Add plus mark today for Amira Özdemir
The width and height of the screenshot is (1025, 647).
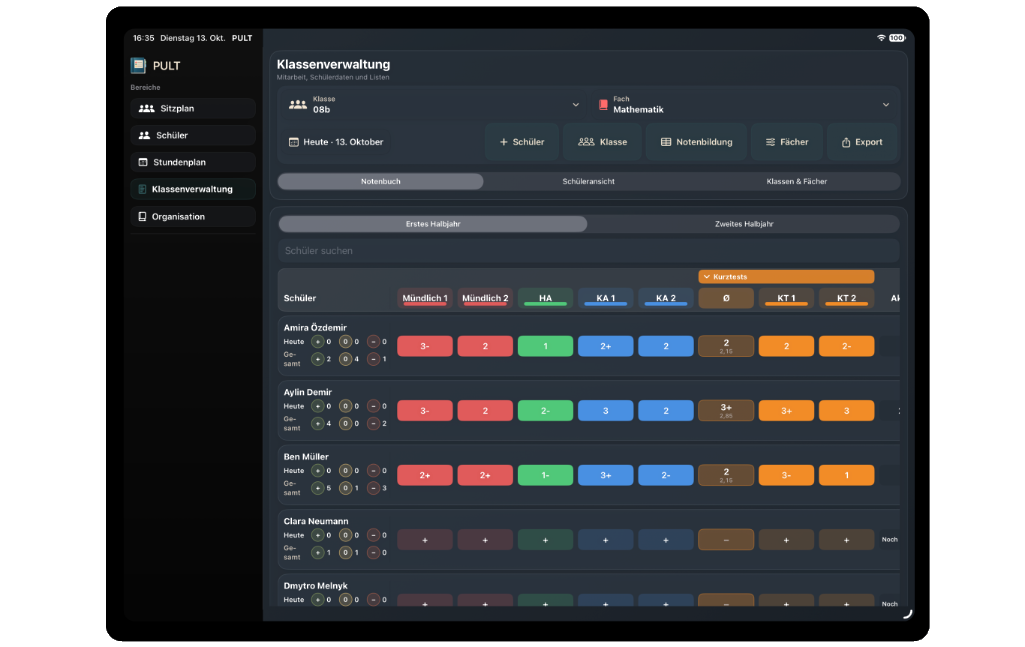click(318, 342)
